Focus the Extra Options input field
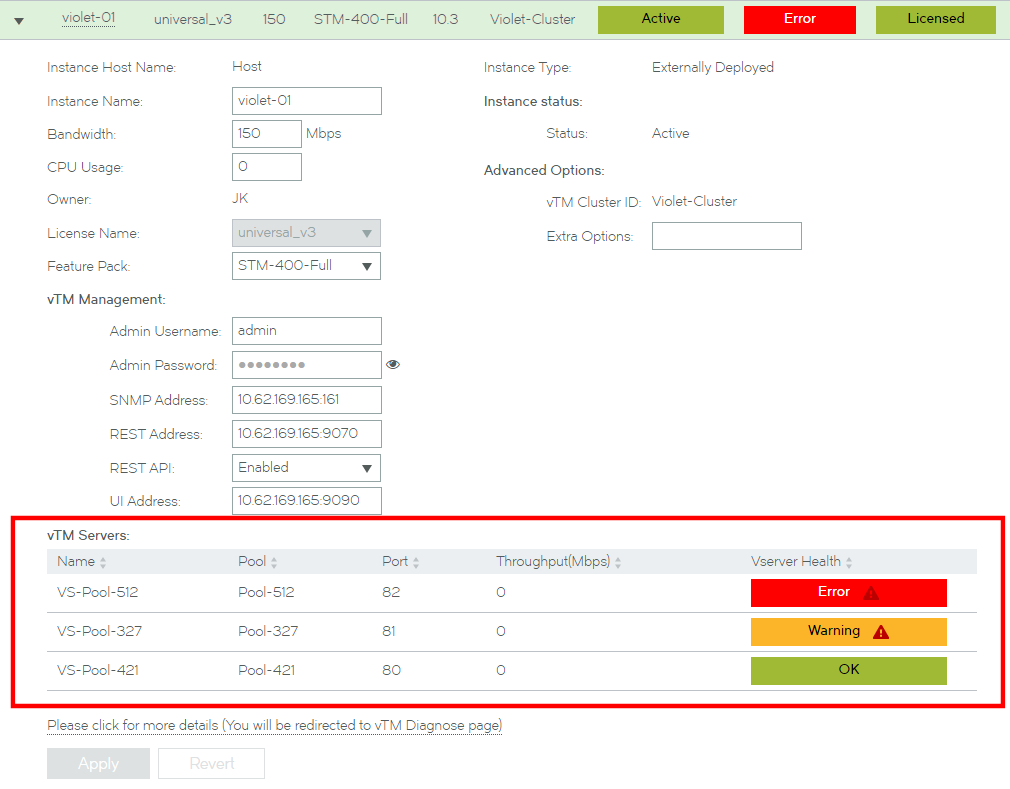Screen dimensions: 1010x789 pyautogui.click(x=726, y=236)
